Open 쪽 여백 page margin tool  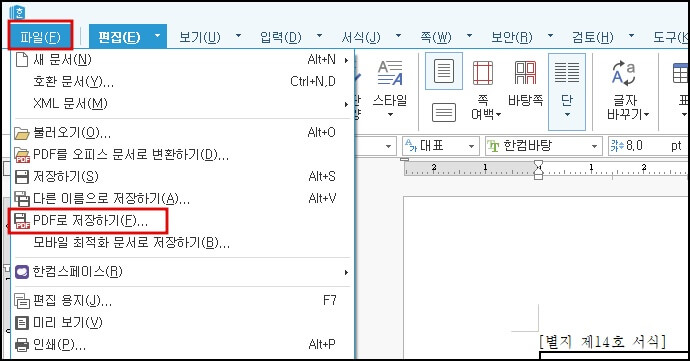[485, 91]
